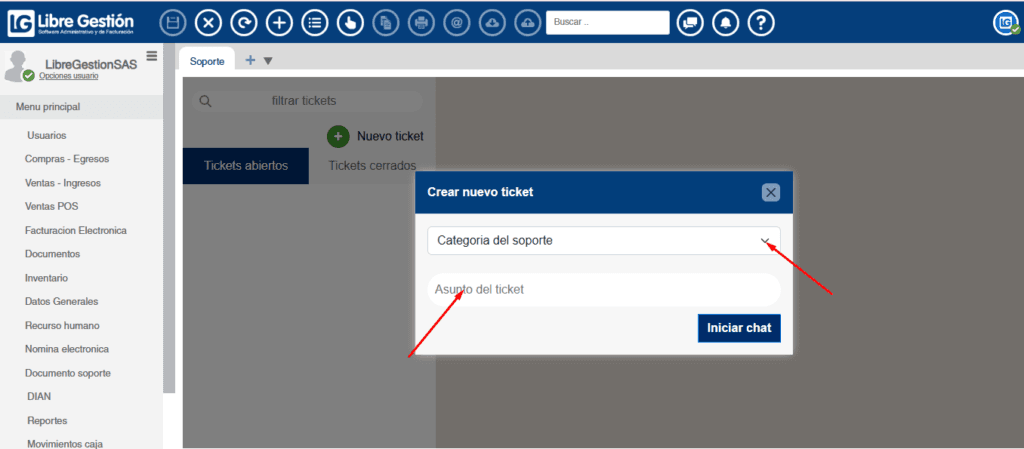
Task: Click the refresh circular arrow icon
Action: [243, 22]
